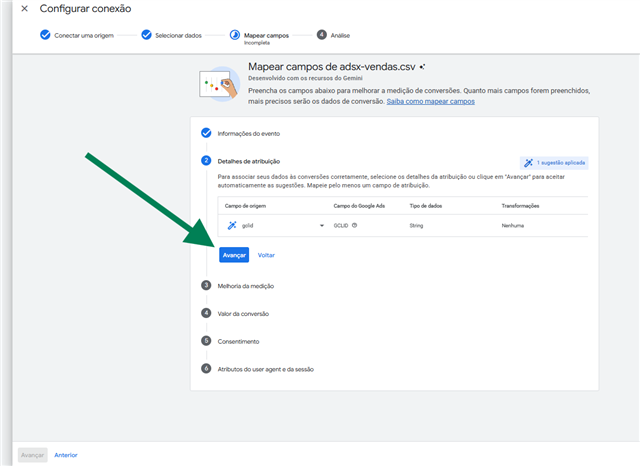
Task: Click the info icon beside GCLID
Action: [x=354, y=225]
